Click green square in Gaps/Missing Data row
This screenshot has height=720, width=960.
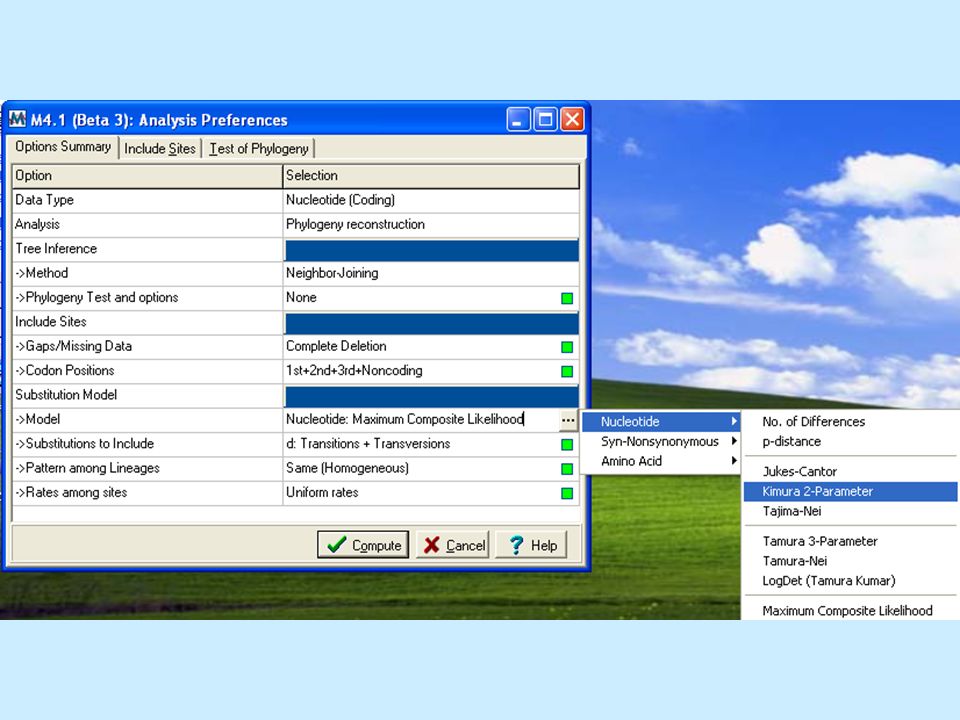567,347
